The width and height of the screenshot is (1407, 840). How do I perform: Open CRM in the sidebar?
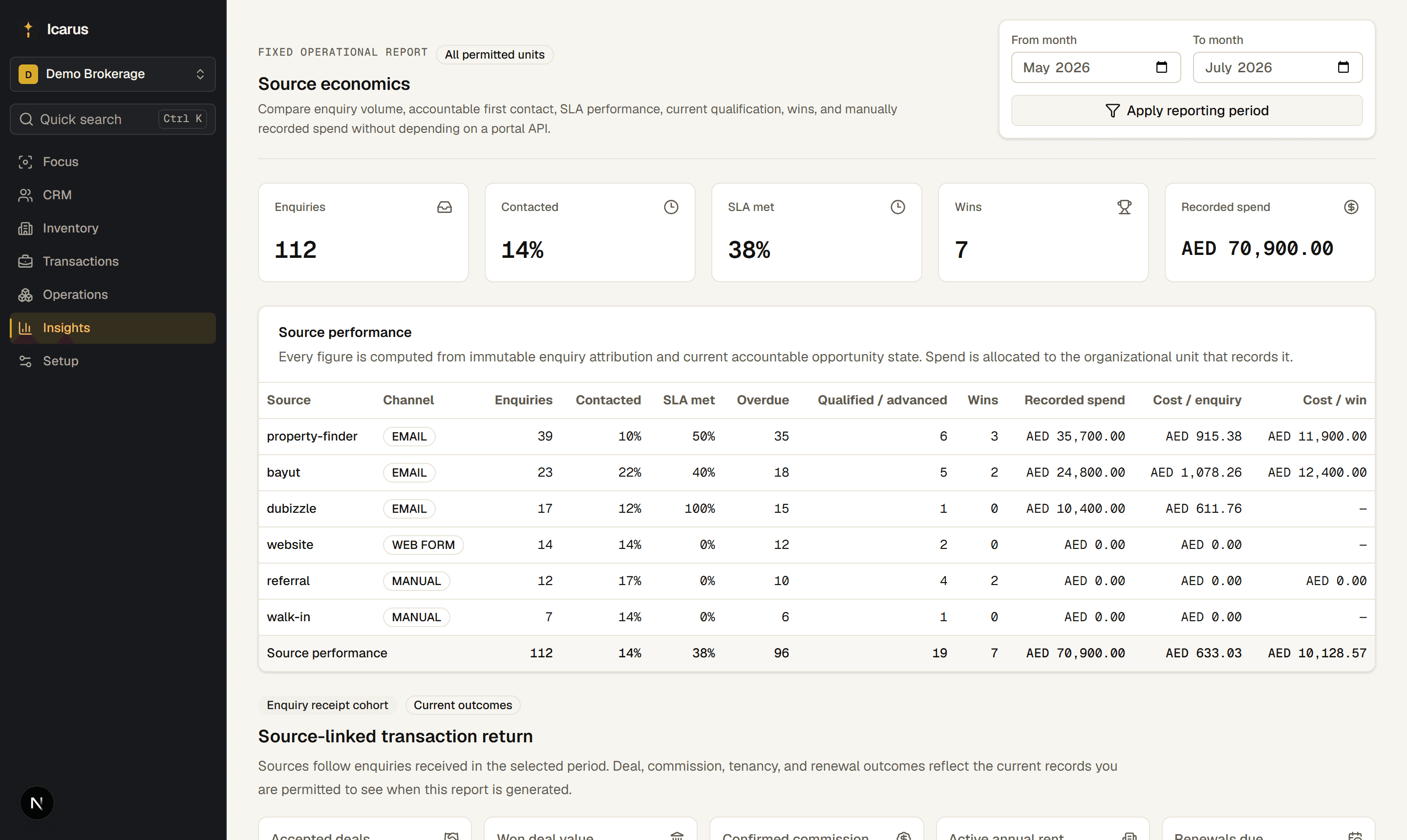coord(113,195)
